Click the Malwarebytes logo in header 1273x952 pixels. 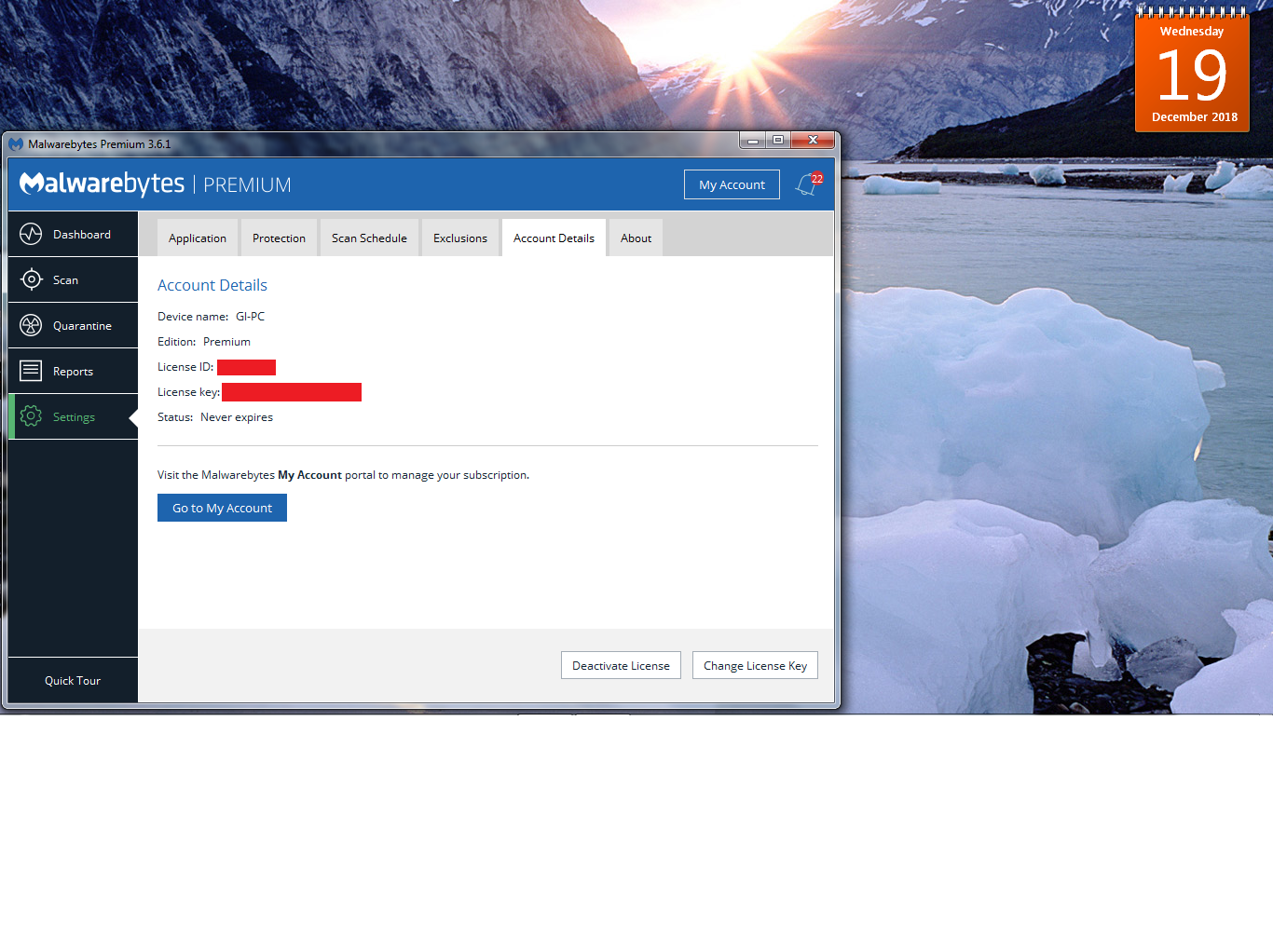pos(103,184)
